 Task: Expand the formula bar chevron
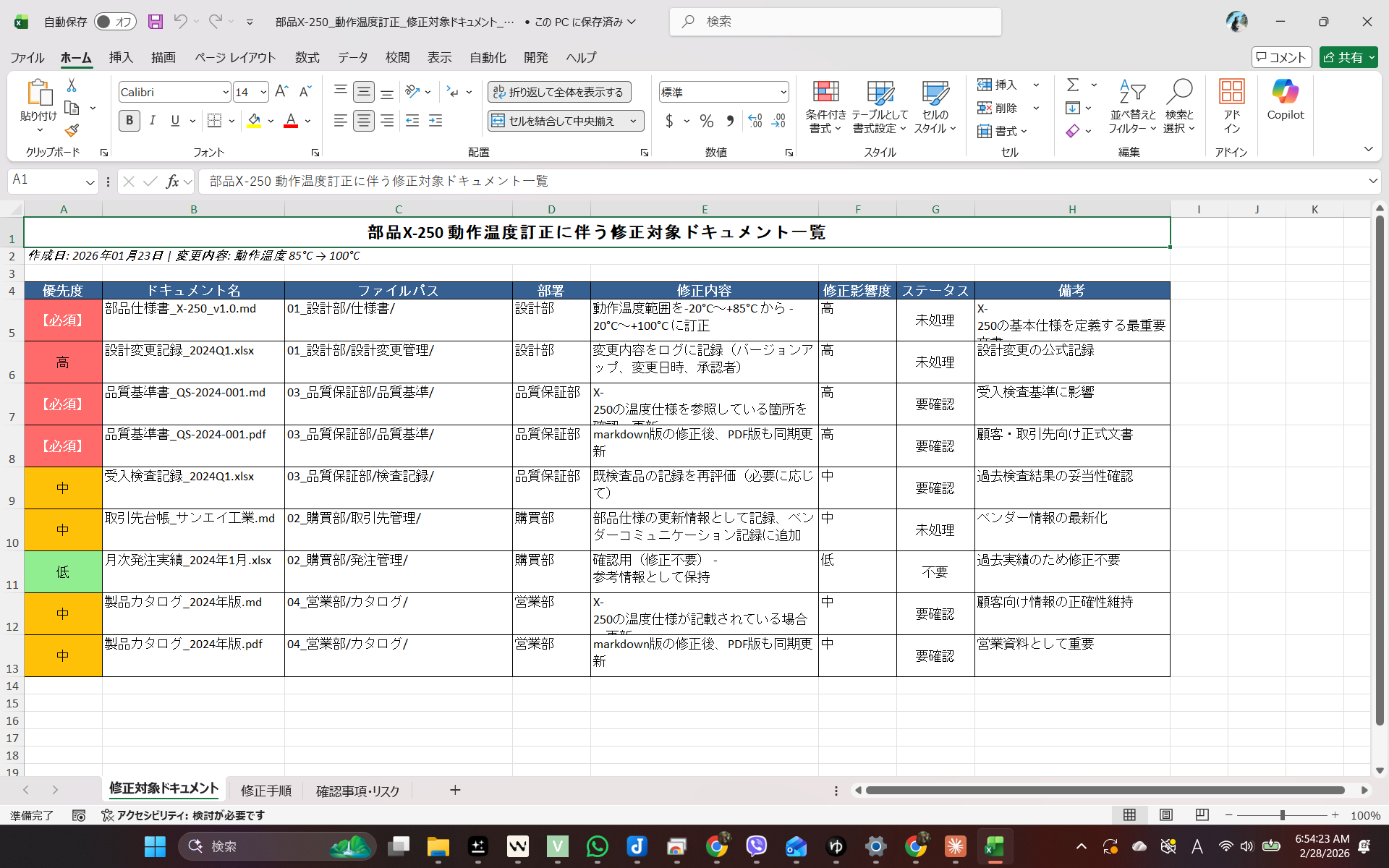click(1372, 181)
